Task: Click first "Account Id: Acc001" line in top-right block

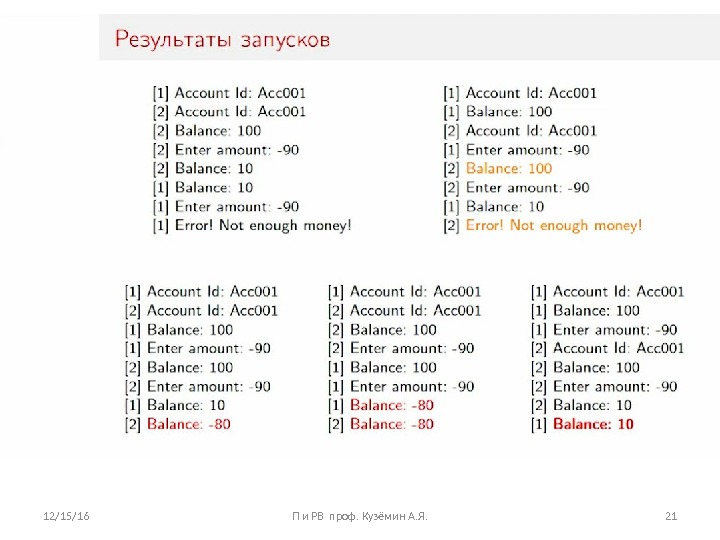Action: 520,93
